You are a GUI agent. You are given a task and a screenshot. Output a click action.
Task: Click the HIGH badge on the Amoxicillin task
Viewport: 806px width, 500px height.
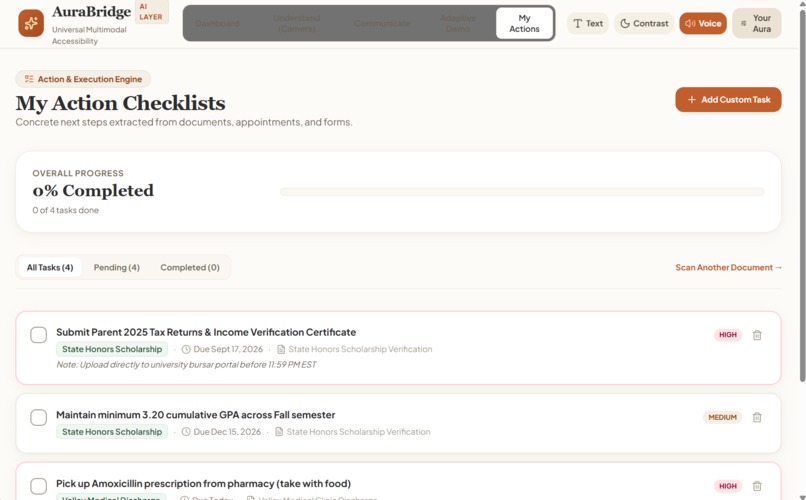pyautogui.click(x=727, y=486)
